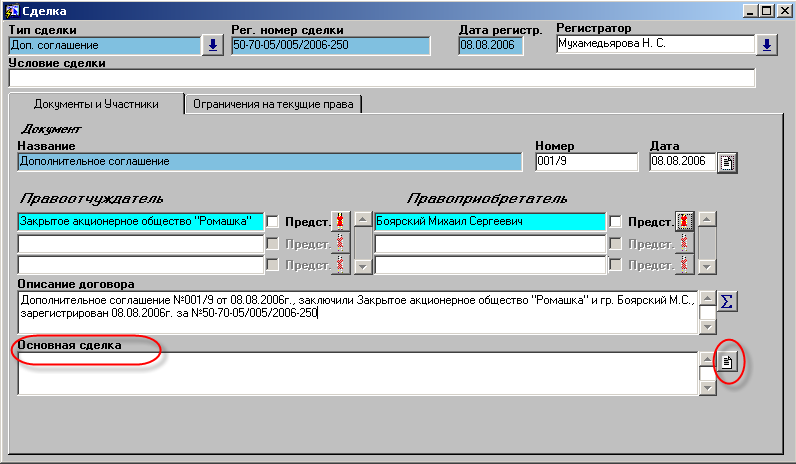Click disabled person icon in third Правоотчуждатель row
Image resolution: width=796 pixels, height=464 pixels.
point(340,264)
